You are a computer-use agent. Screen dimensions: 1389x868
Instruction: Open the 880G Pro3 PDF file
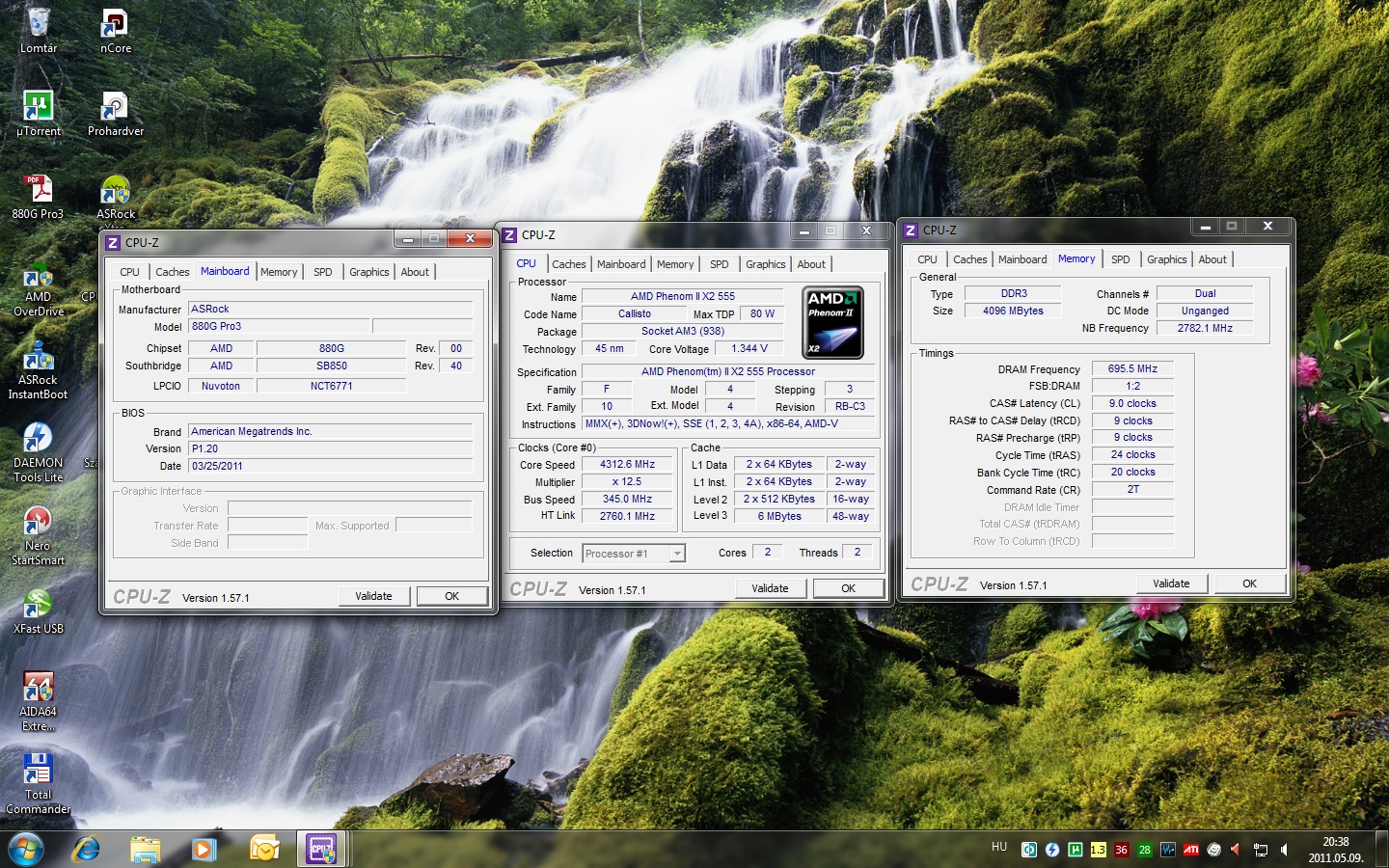click(39, 196)
